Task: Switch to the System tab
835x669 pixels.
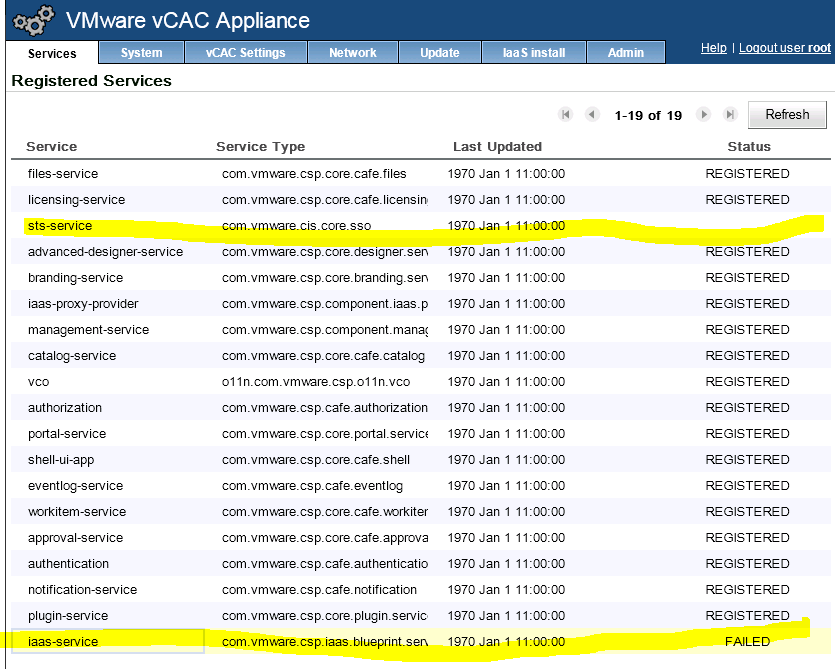Action: (x=141, y=53)
